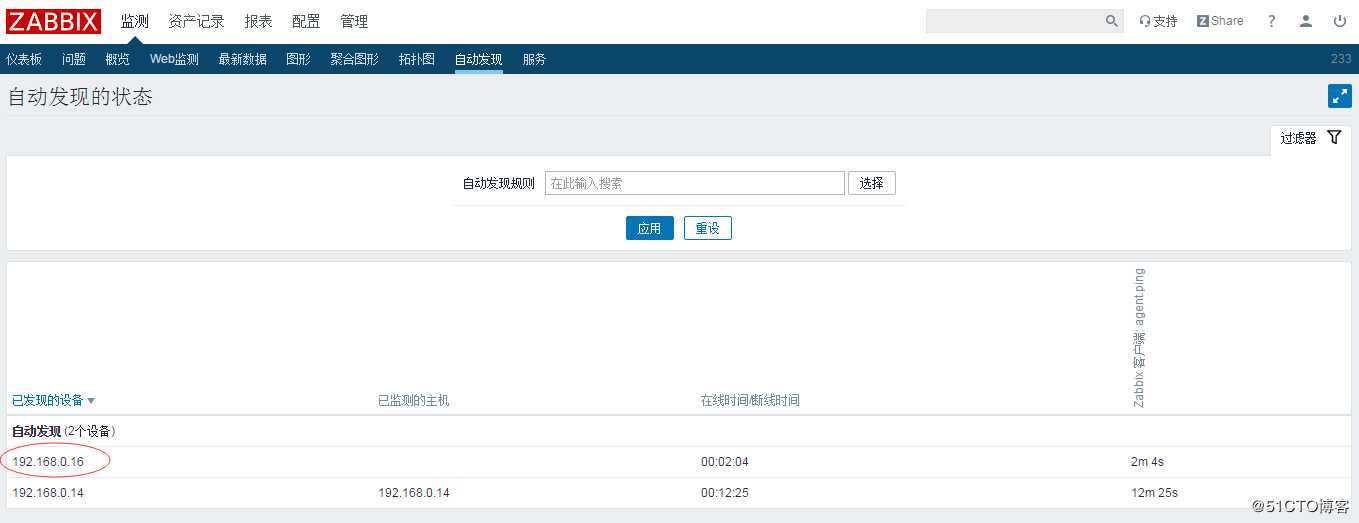The height and width of the screenshot is (523, 1359).
Task: Select the 自动发现 submenu
Action: point(478,59)
